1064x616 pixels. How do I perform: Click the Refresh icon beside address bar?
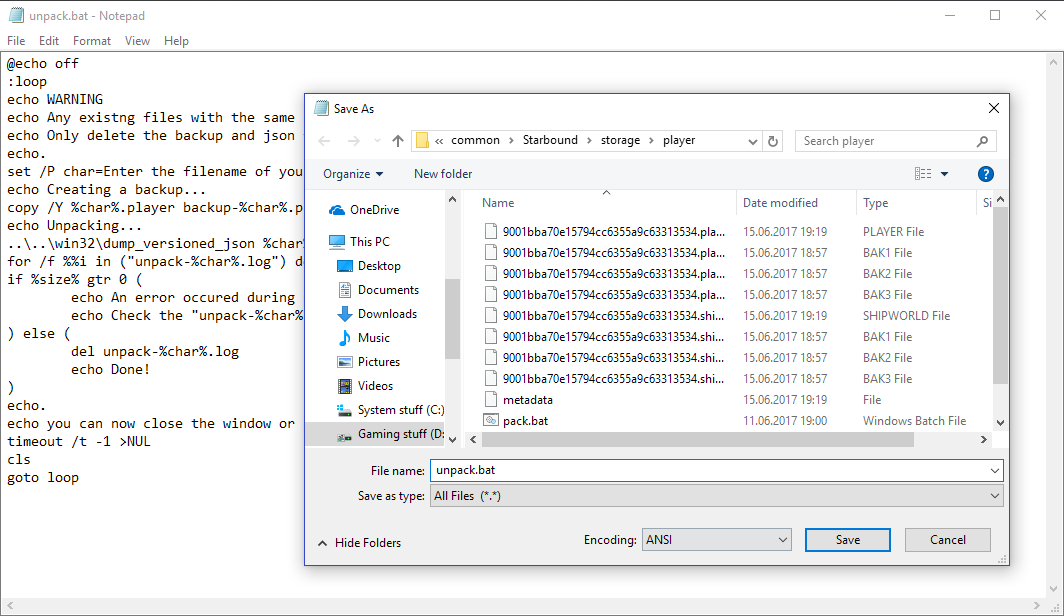[773, 141]
